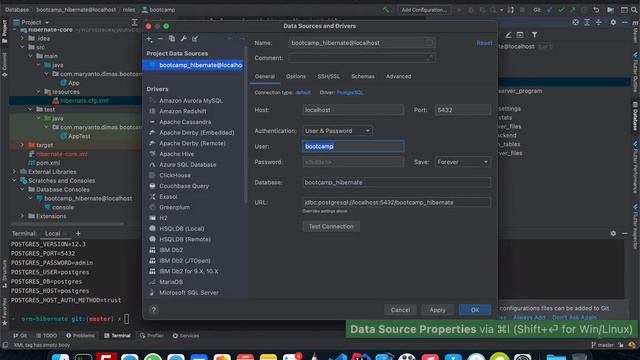Collapse the Scratches and Consoles node
640x360 pixels.
(x=14, y=181)
